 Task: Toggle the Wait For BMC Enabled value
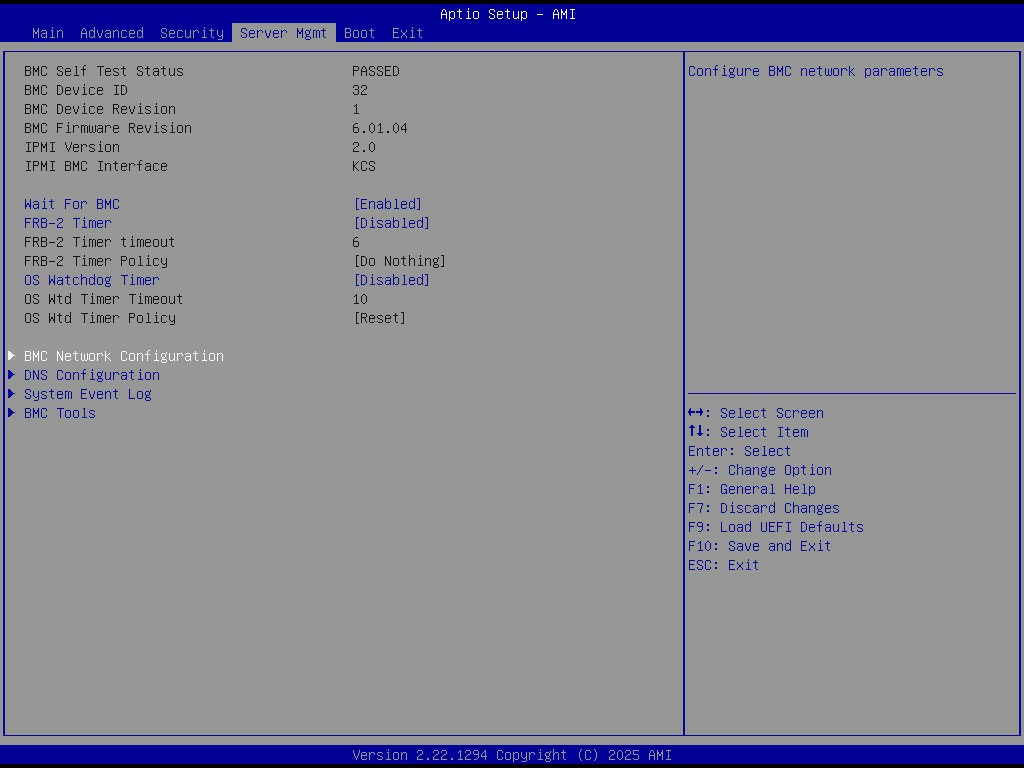[x=388, y=204]
